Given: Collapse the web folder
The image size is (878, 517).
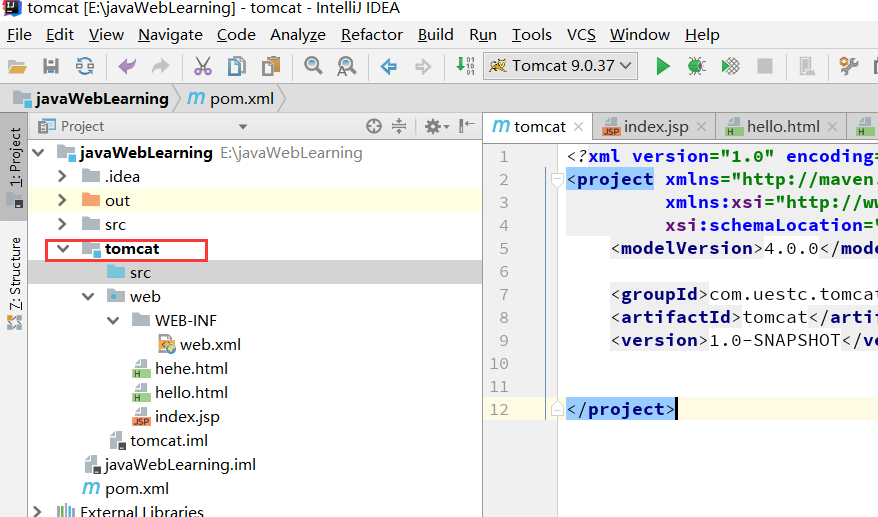Looking at the screenshot, I should (88, 296).
